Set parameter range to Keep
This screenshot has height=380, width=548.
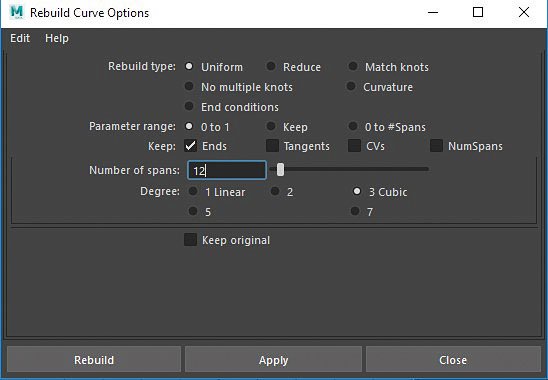pos(271,126)
